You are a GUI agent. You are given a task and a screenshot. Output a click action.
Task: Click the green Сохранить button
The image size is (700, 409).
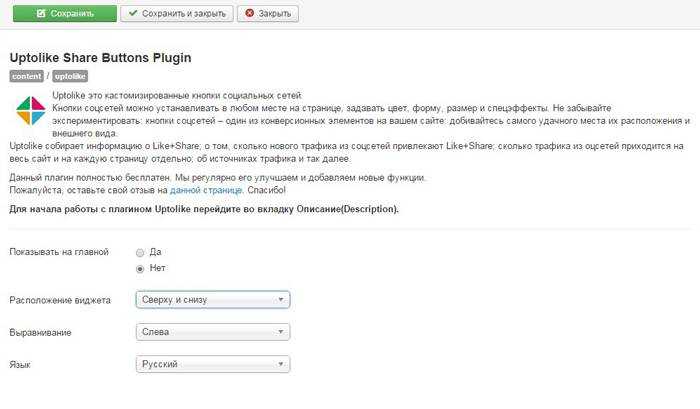point(65,13)
